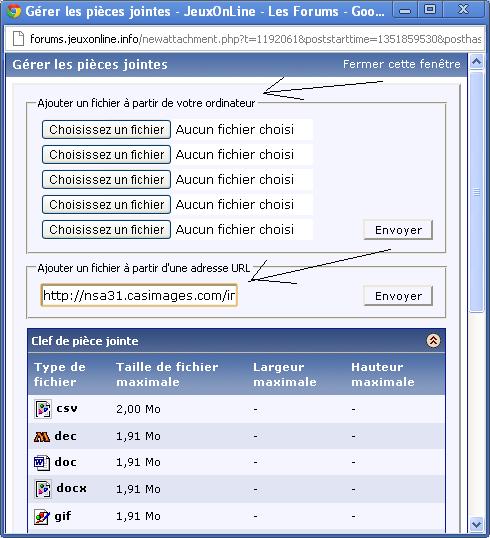Click the doc Word file icon
Screen dimensions: 490x538
[42, 463]
